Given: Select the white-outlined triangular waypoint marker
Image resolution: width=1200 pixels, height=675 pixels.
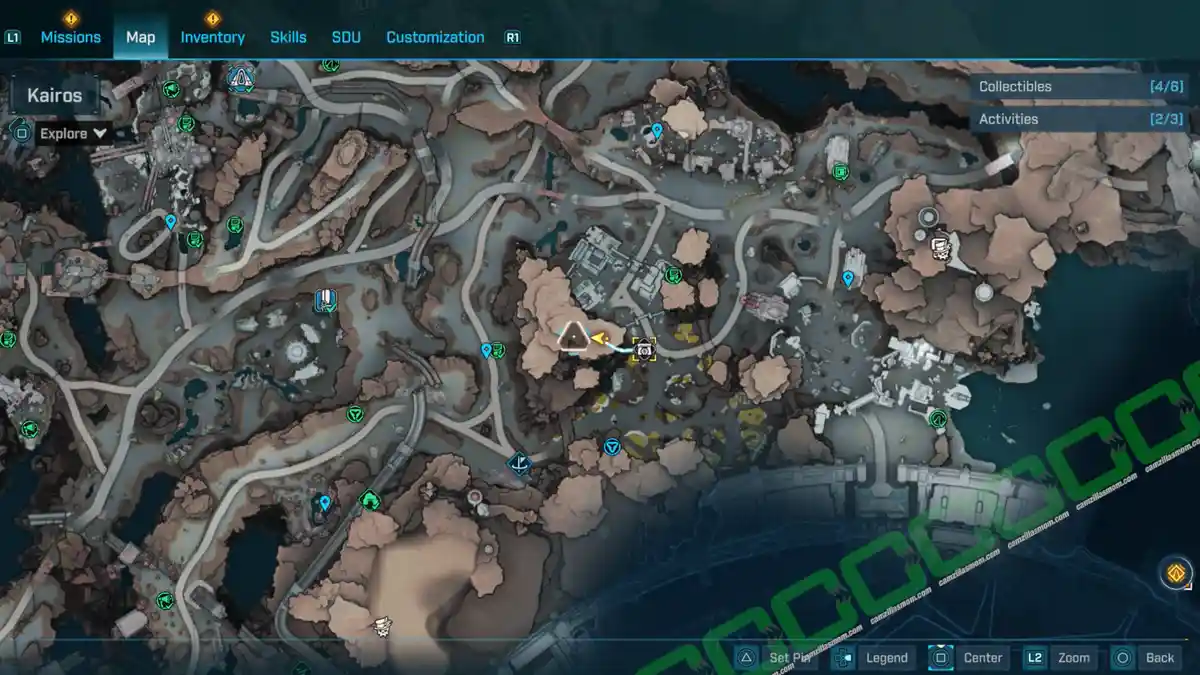Looking at the screenshot, I should pyautogui.click(x=573, y=337).
